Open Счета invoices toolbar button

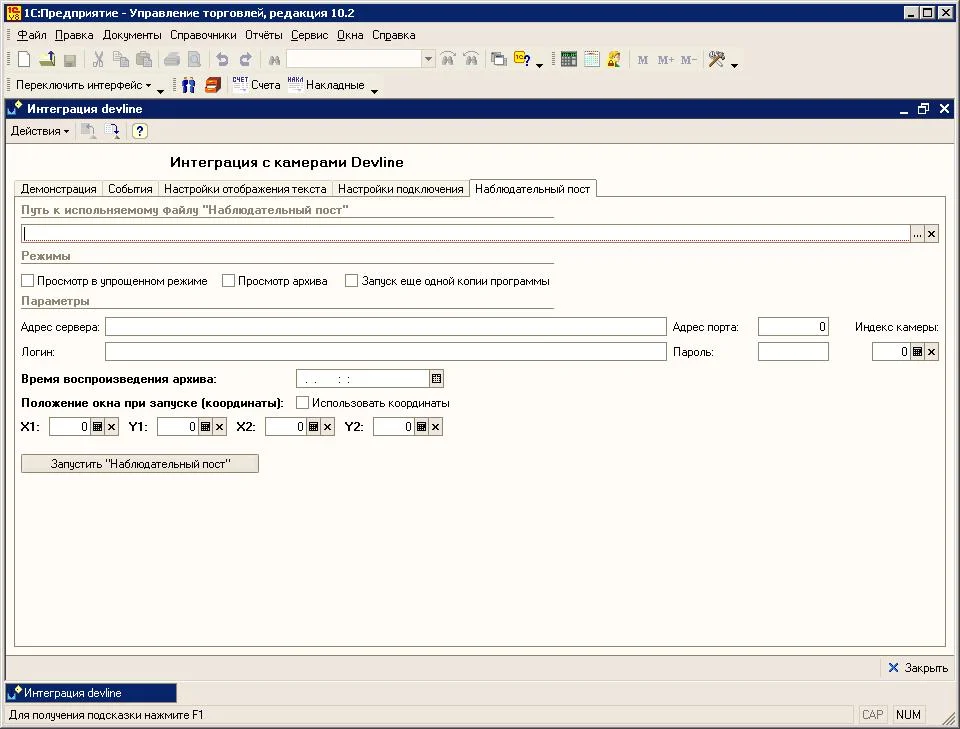click(x=257, y=85)
